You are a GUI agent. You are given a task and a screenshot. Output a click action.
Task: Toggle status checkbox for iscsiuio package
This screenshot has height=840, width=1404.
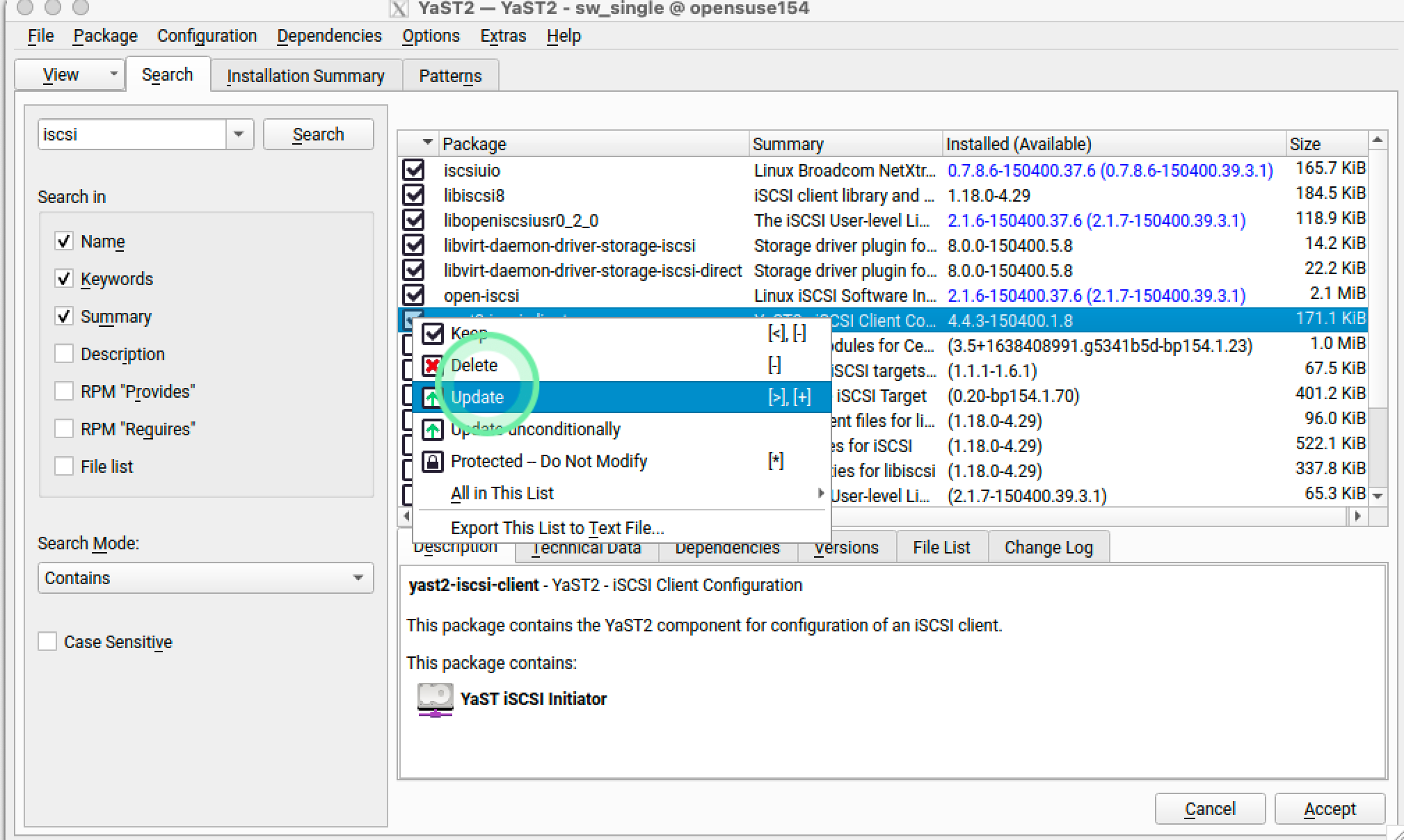tap(414, 170)
